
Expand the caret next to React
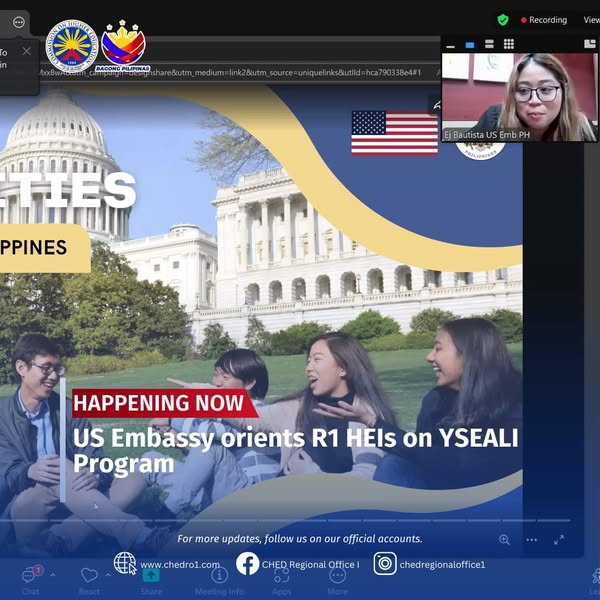tap(108, 575)
